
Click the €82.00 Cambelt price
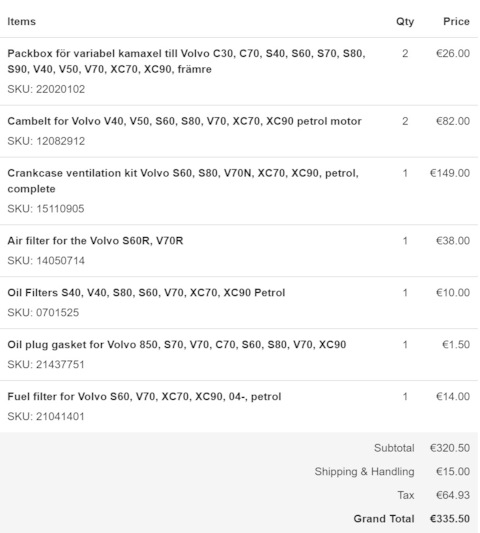(453, 121)
